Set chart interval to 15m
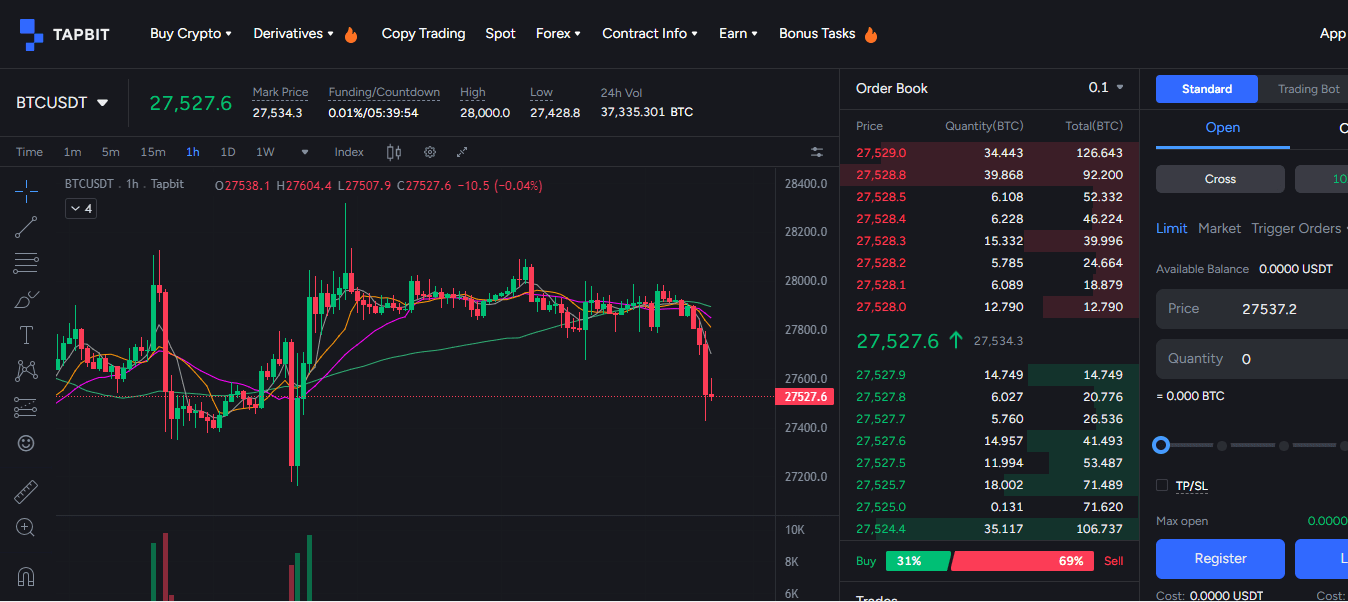The image size is (1348, 602). coord(153,152)
